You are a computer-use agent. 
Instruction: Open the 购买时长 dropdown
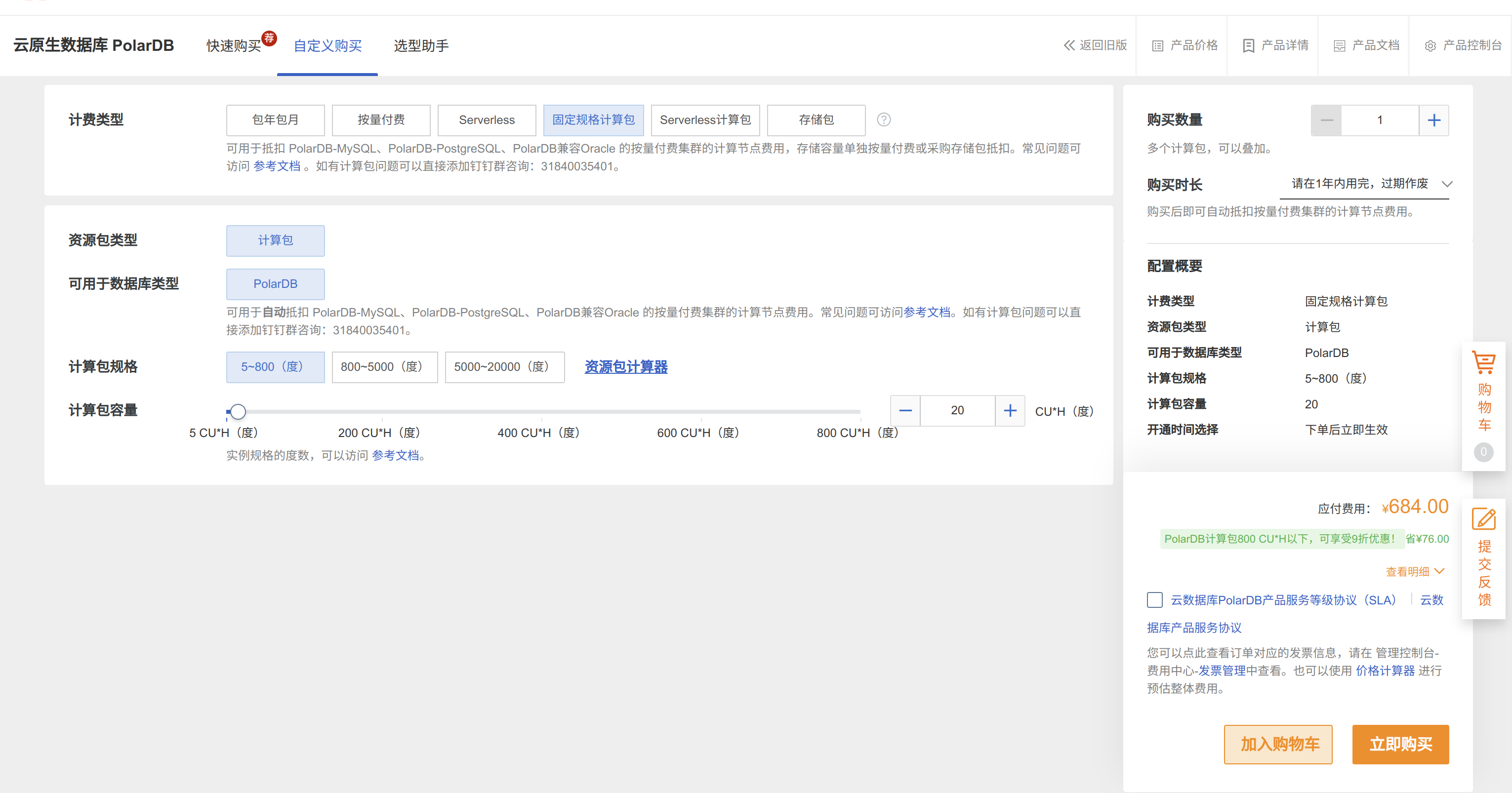[x=1364, y=184]
